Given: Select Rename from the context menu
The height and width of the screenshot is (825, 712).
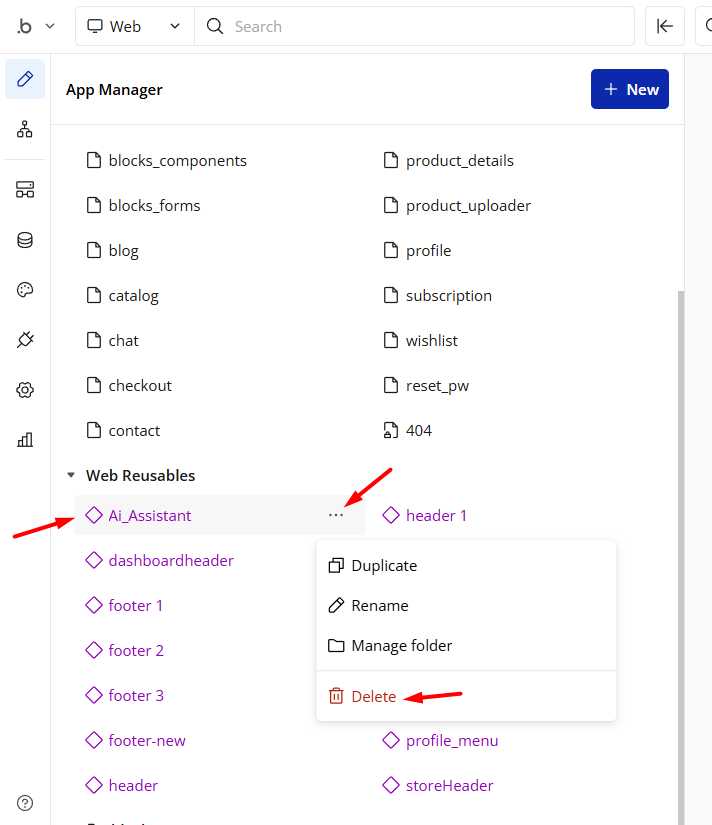Looking at the screenshot, I should [380, 606].
